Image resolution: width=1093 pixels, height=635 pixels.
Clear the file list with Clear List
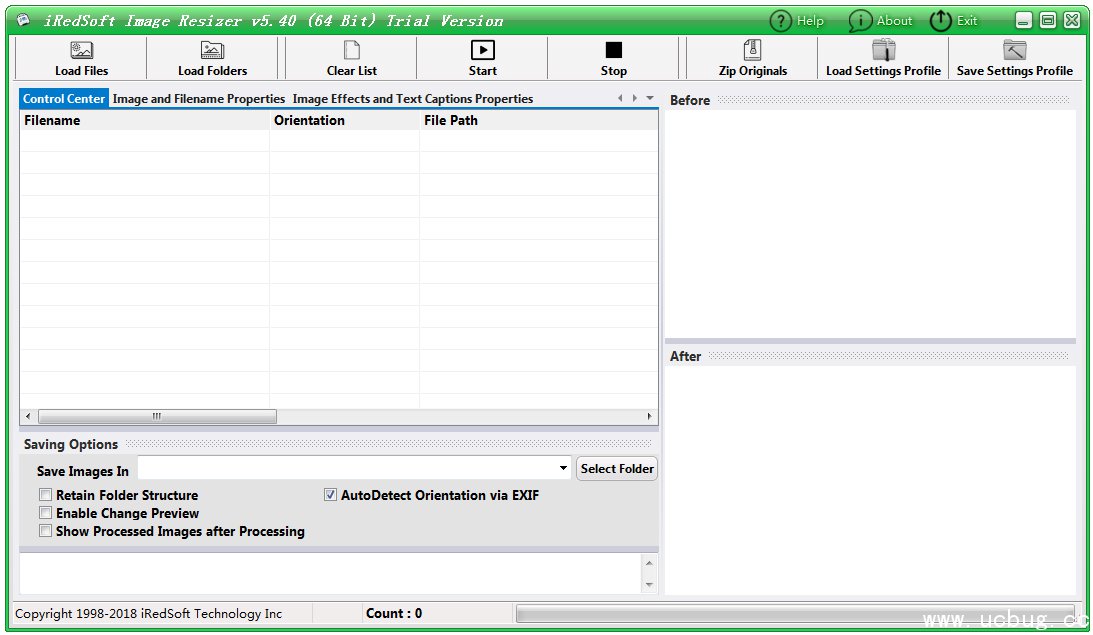point(352,51)
